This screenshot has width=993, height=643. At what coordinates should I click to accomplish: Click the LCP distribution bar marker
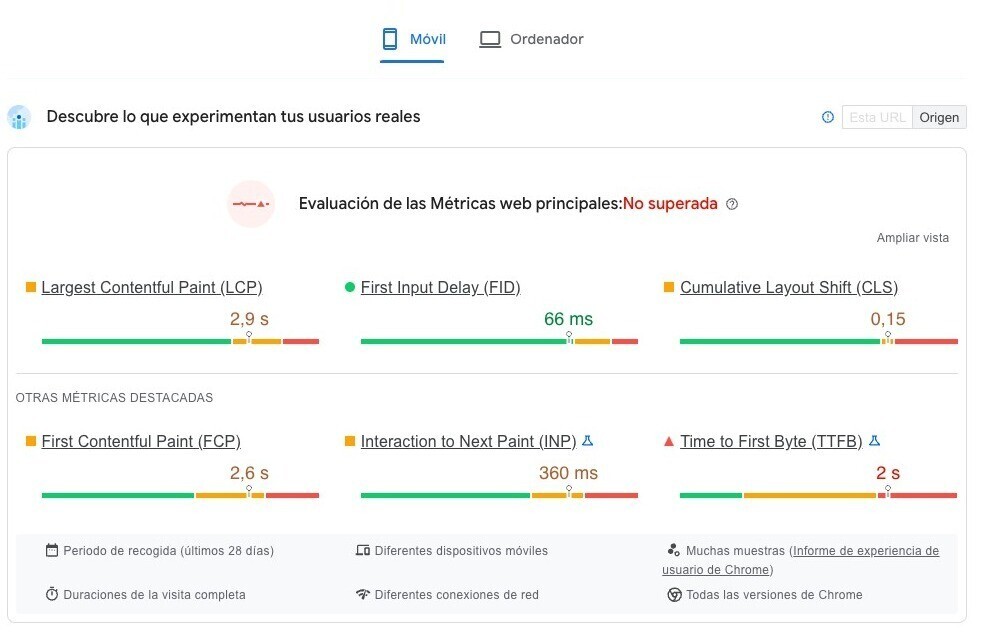pyautogui.click(x=249, y=336)
